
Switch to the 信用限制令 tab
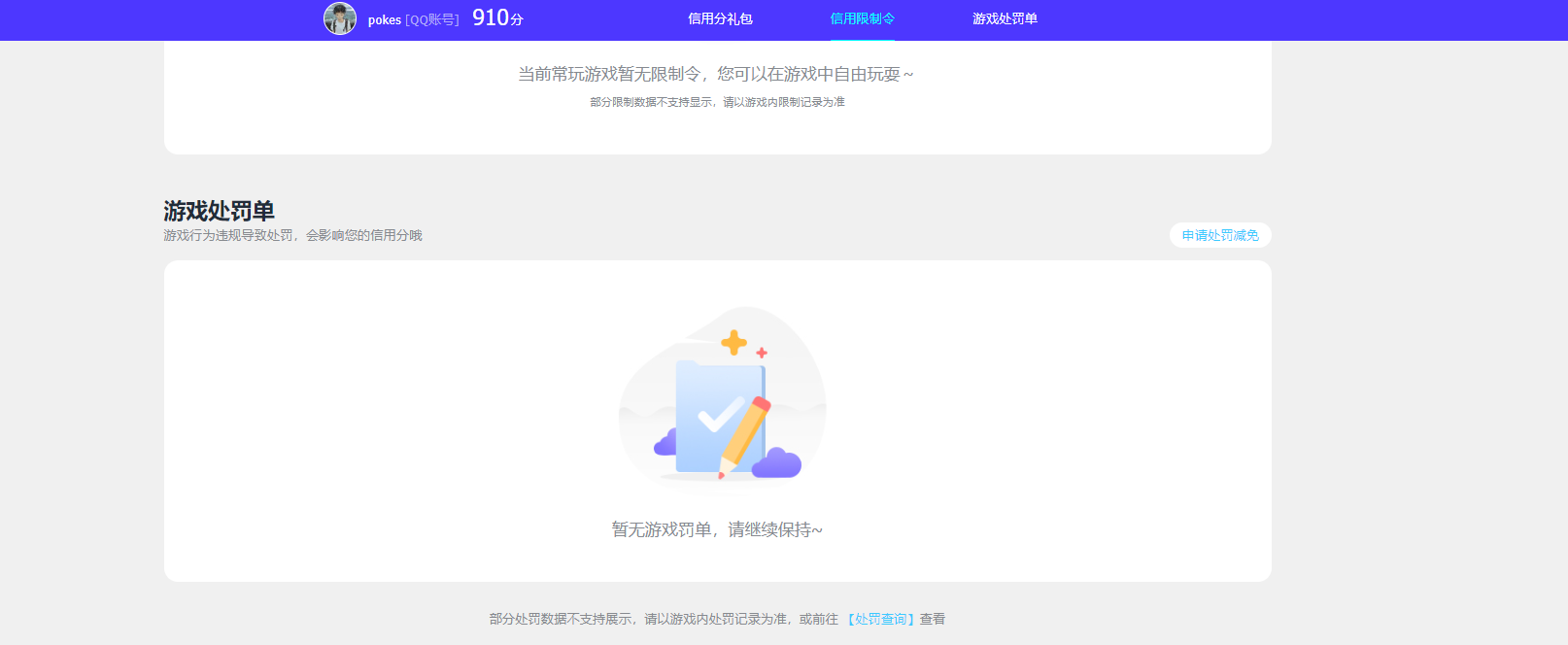click(x=863, y=18)
